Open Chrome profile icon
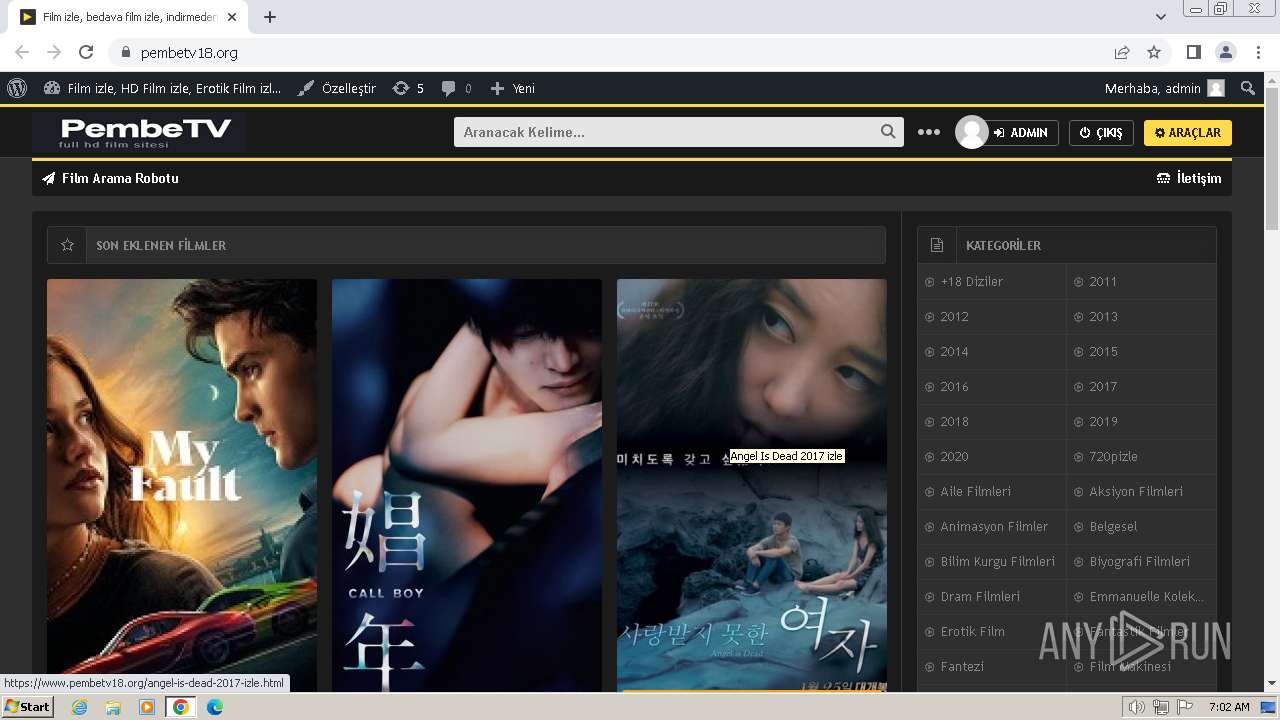This screenshot has height=720, width=1280. 1225,52
